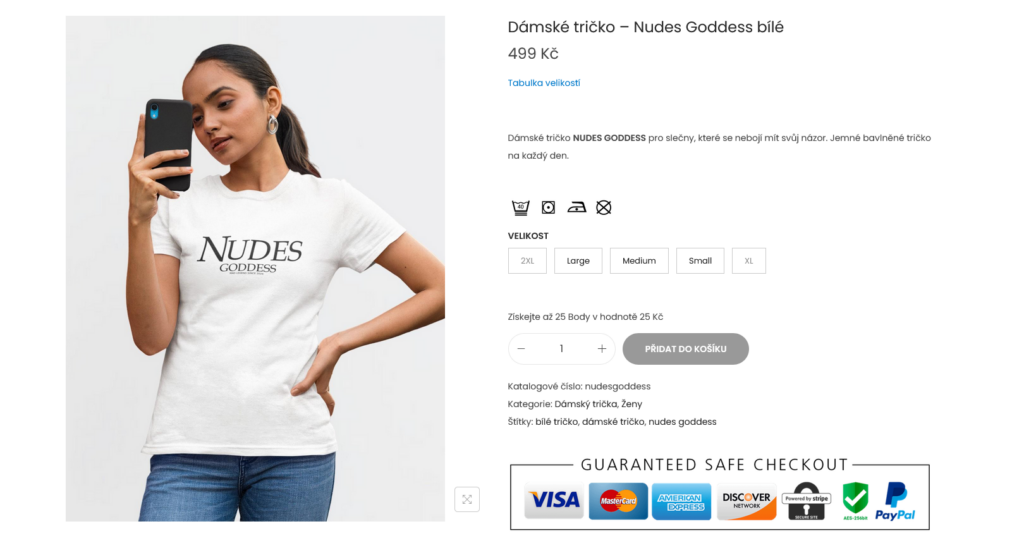Decrease quantity with the minus button

521,349
